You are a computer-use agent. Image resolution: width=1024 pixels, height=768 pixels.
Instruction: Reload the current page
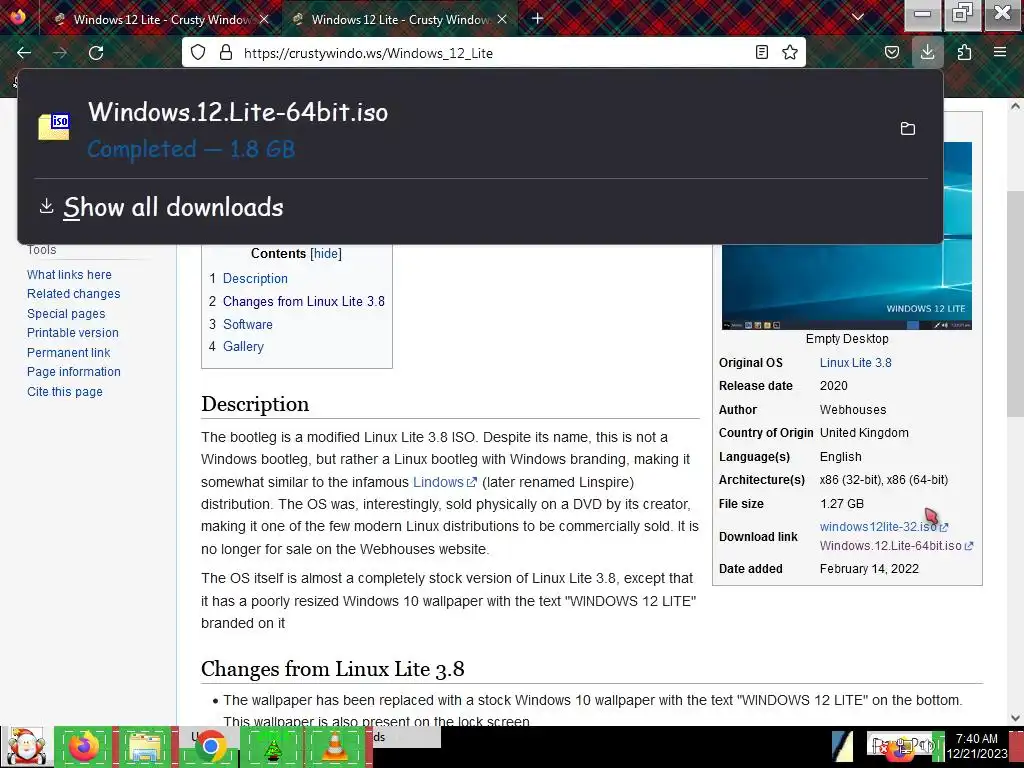click(x=96, y=52)
